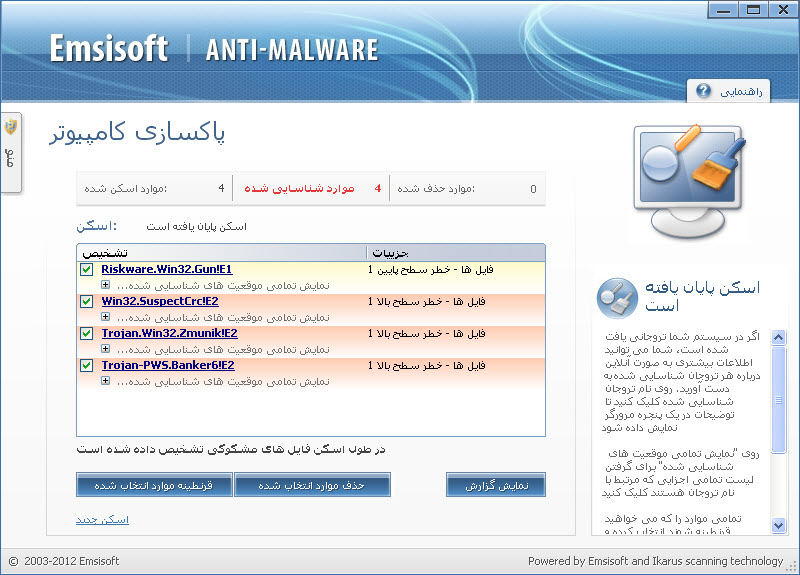
Task: Click the حذف موارد انتخاب شده button
Action: (312, 485)
